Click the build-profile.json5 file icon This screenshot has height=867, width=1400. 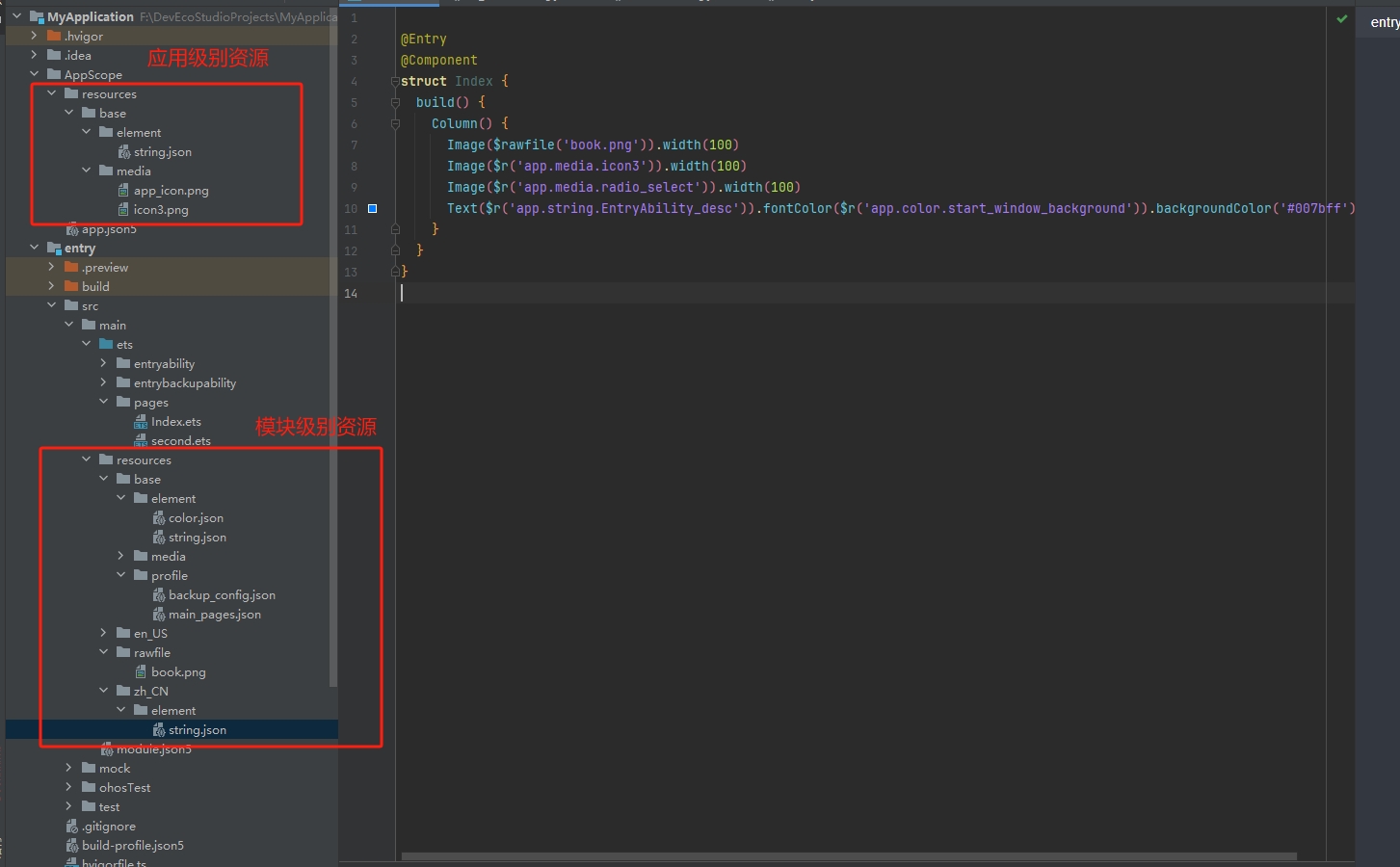point(72,845)
